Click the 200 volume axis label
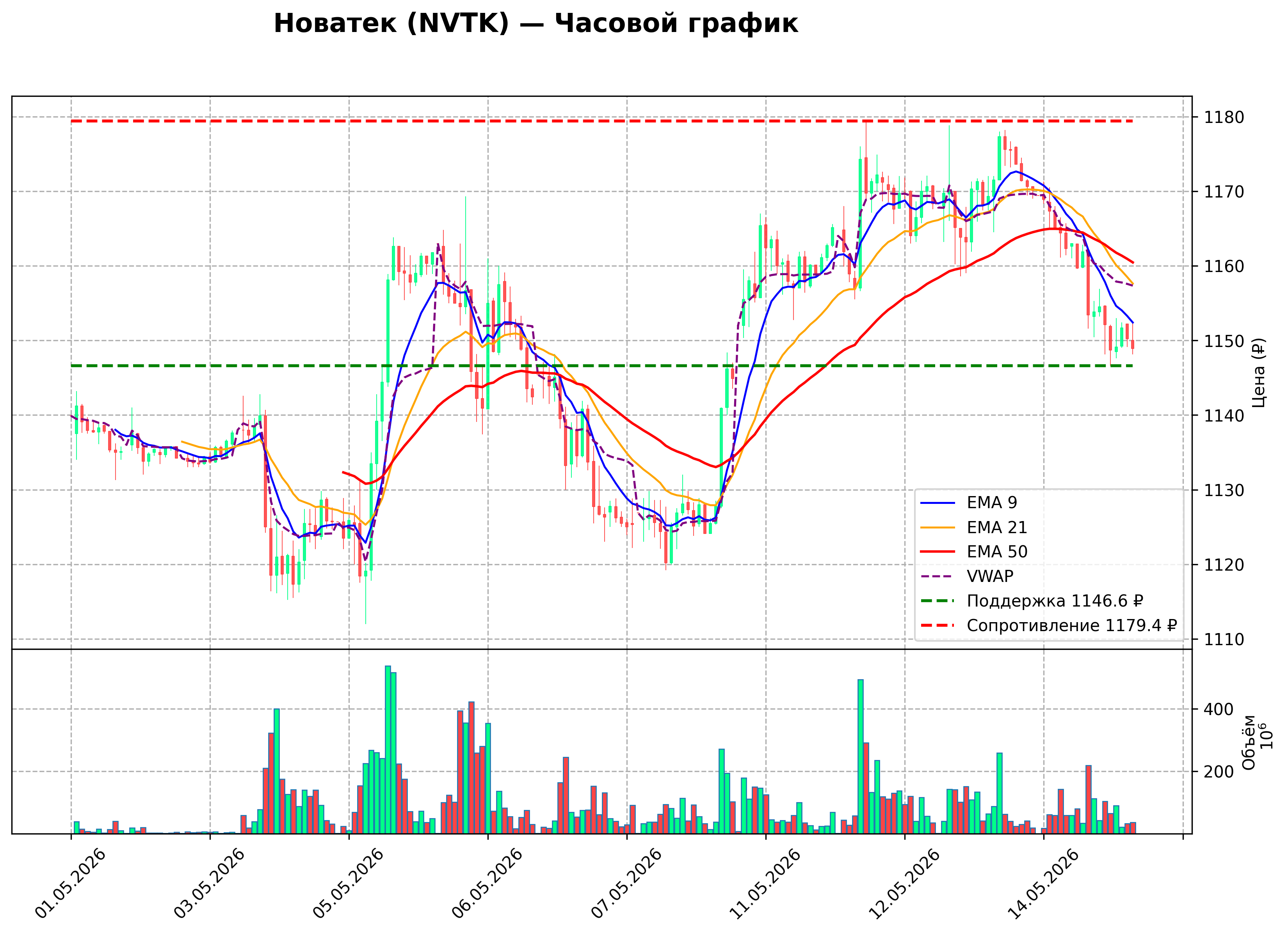1288x934 pixels. (1219, 772)
